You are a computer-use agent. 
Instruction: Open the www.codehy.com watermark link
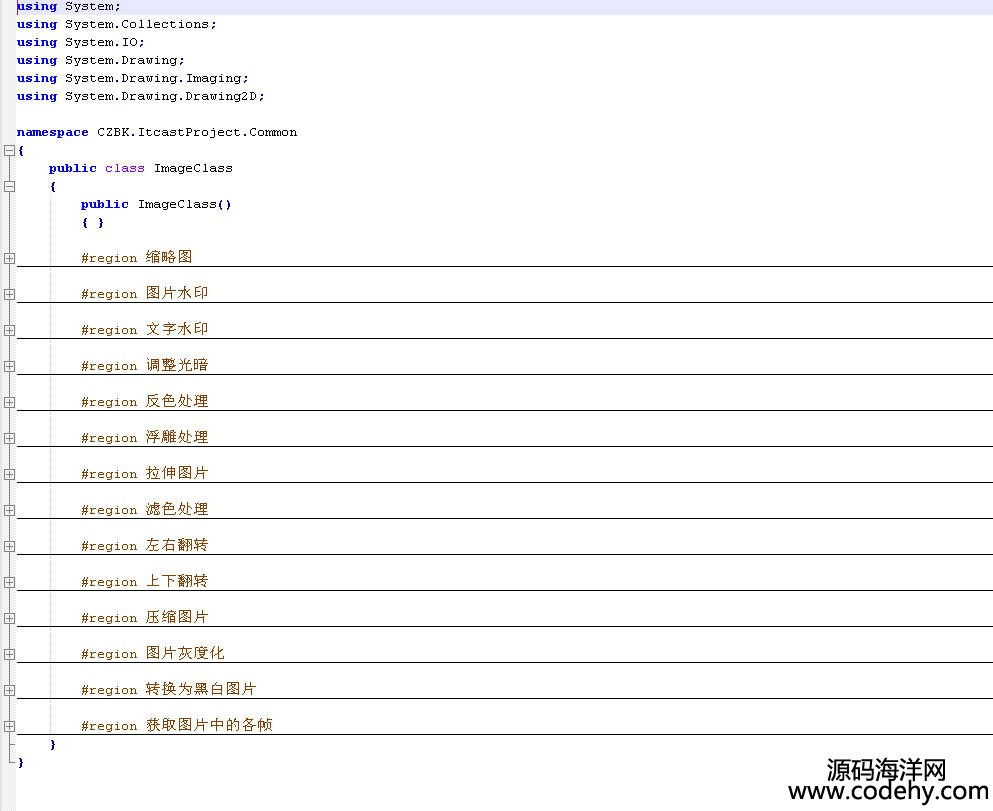click(887, 791)
